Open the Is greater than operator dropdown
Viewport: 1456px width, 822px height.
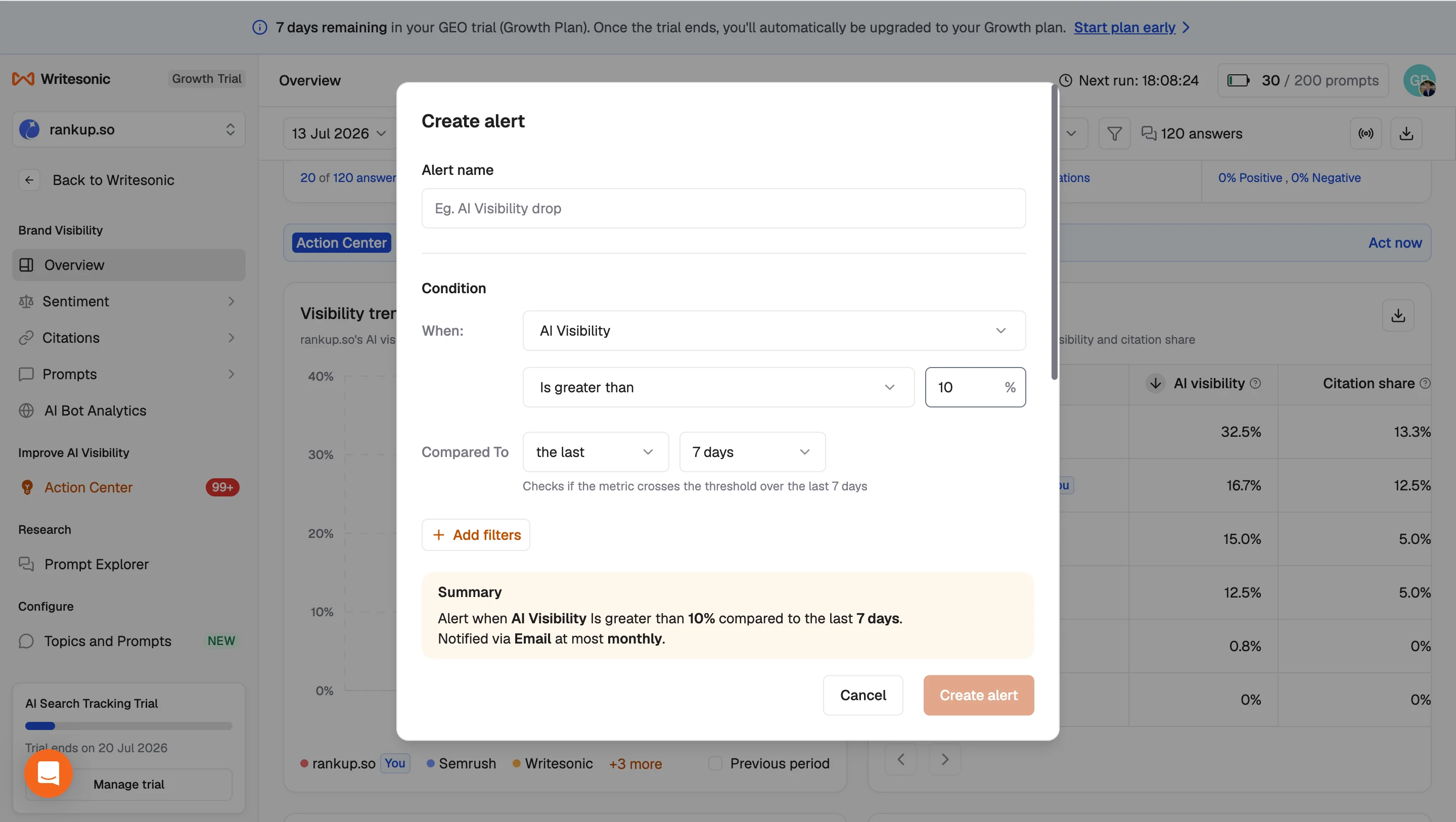click(718, 387)
